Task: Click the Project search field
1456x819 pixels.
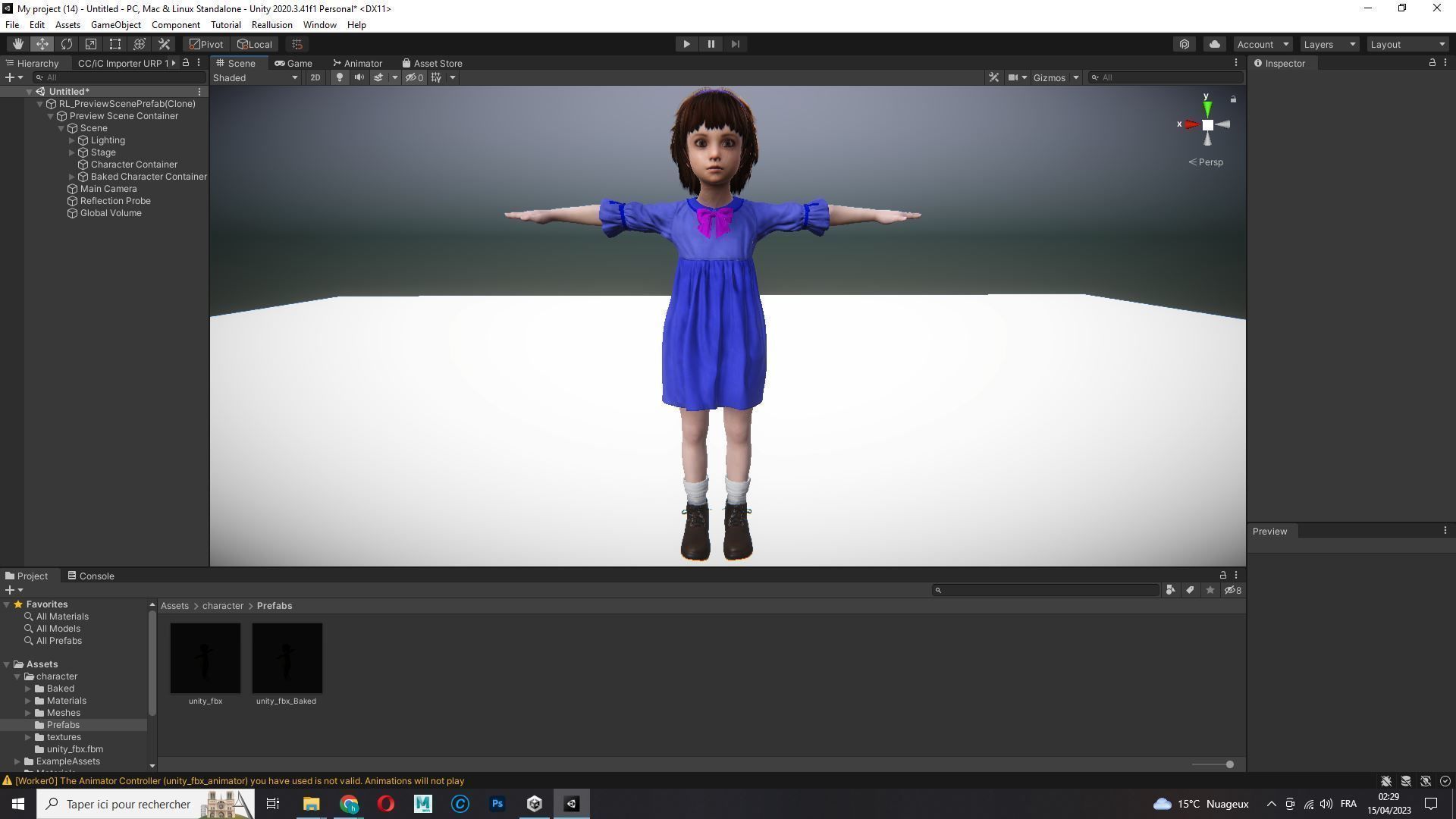Action: [1046, 590]
